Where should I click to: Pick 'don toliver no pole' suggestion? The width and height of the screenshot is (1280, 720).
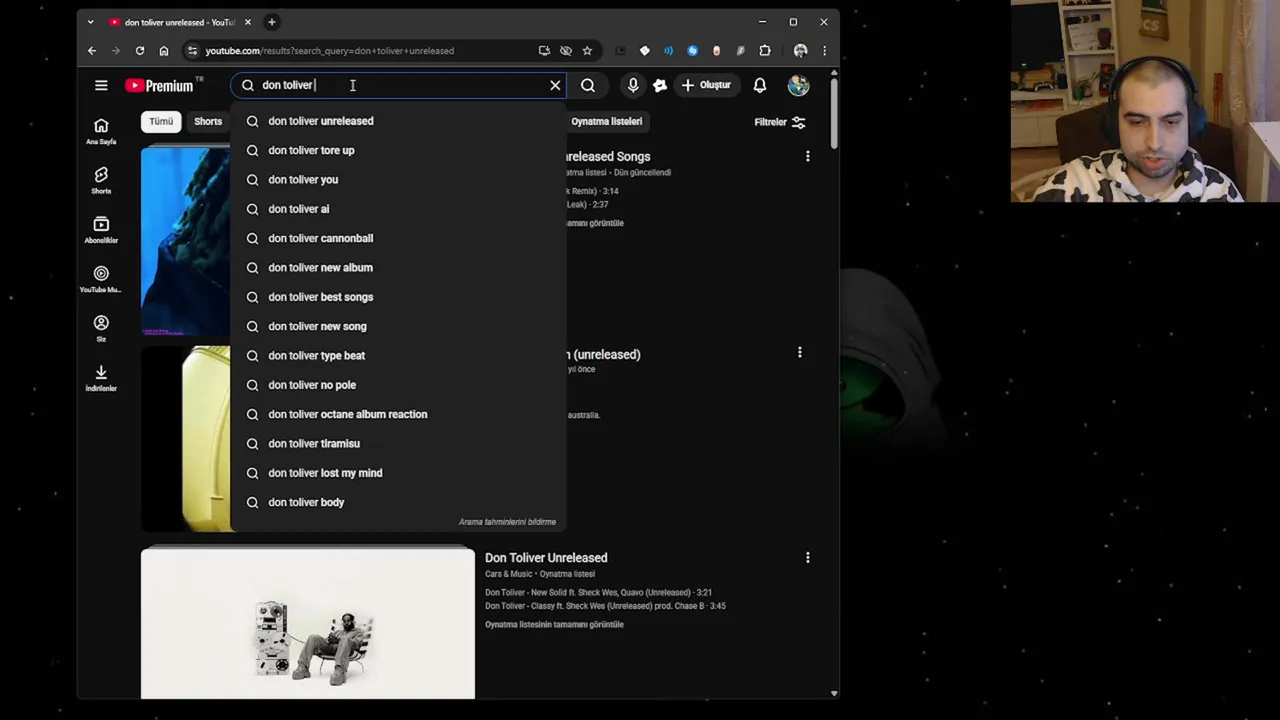[398, 385]
